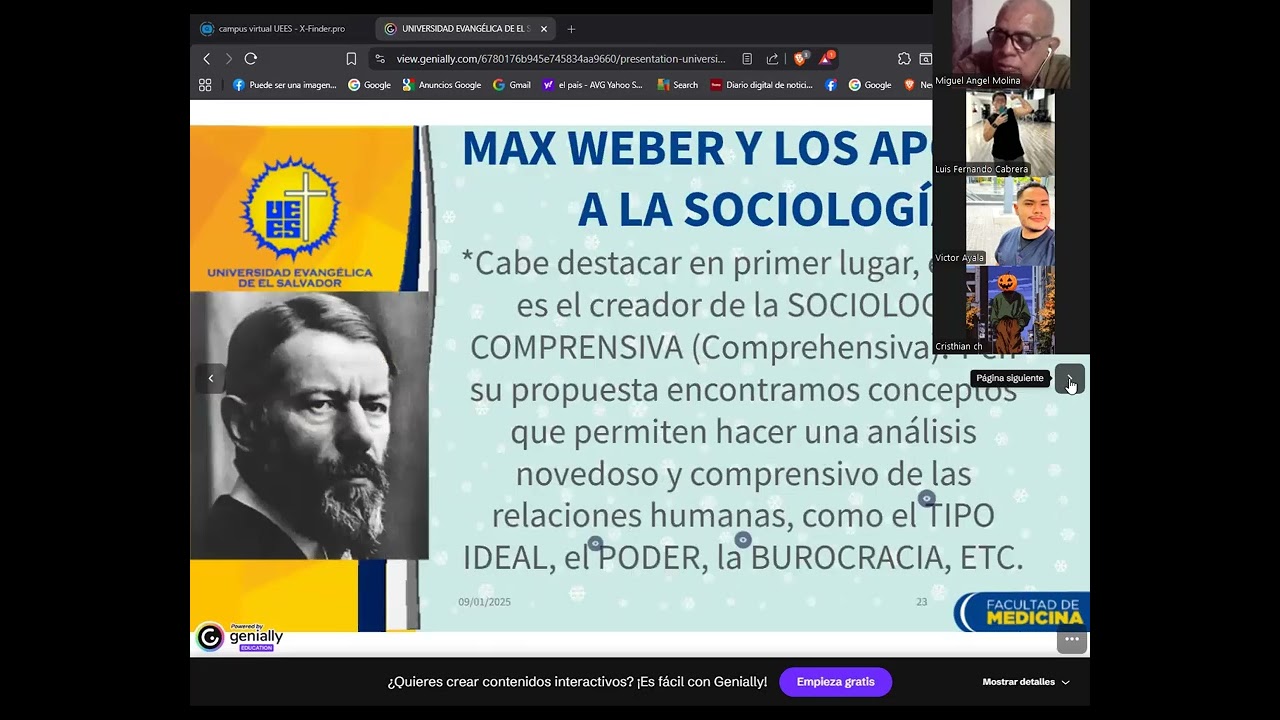Click the Genially Education logo

pos(240,637)
